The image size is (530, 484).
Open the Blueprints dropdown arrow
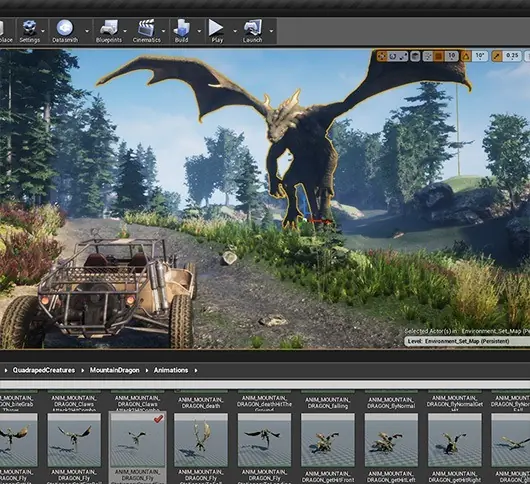[x=125, y=31]
